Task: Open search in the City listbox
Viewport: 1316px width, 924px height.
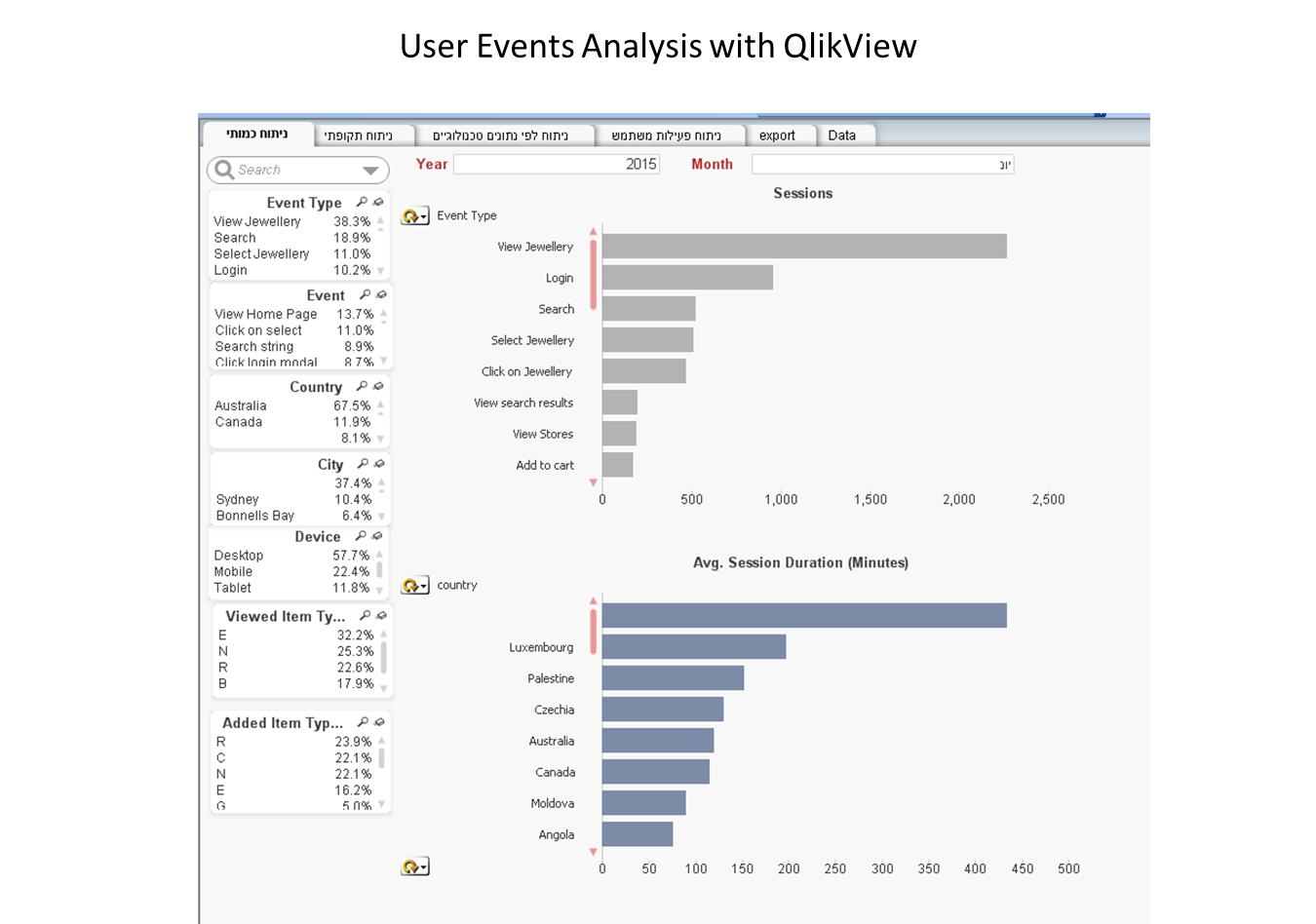Action: [x=363, y=464]
